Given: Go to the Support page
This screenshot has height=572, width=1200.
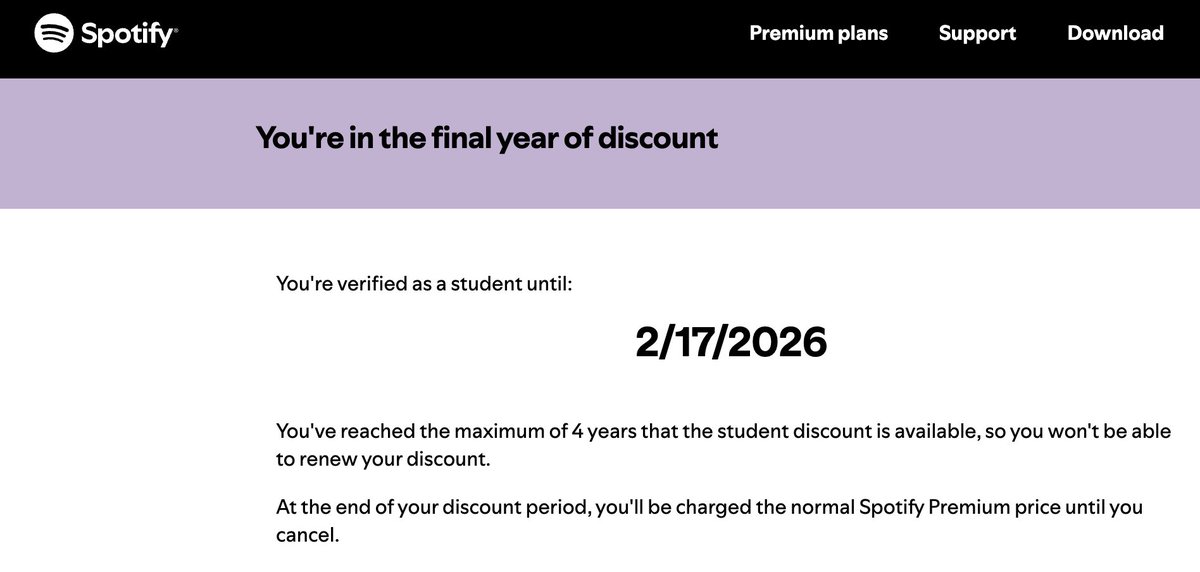Looking at the screenshot, I should (x=977, y=33).
